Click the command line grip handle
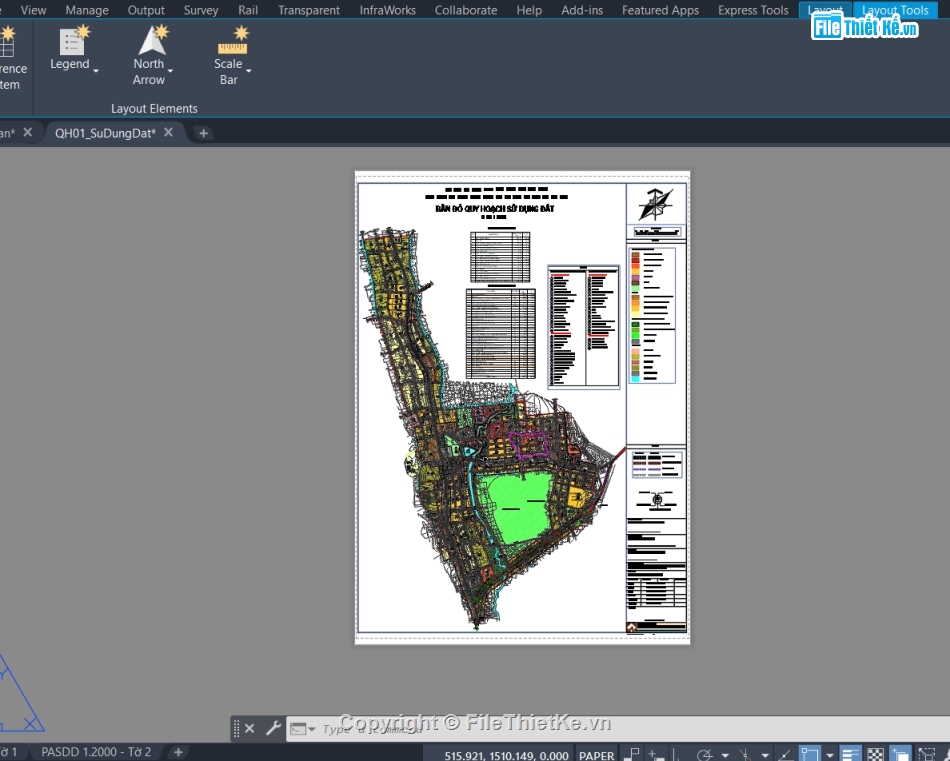The width and height of the screenshot is (950, 761). click(236, 728)
